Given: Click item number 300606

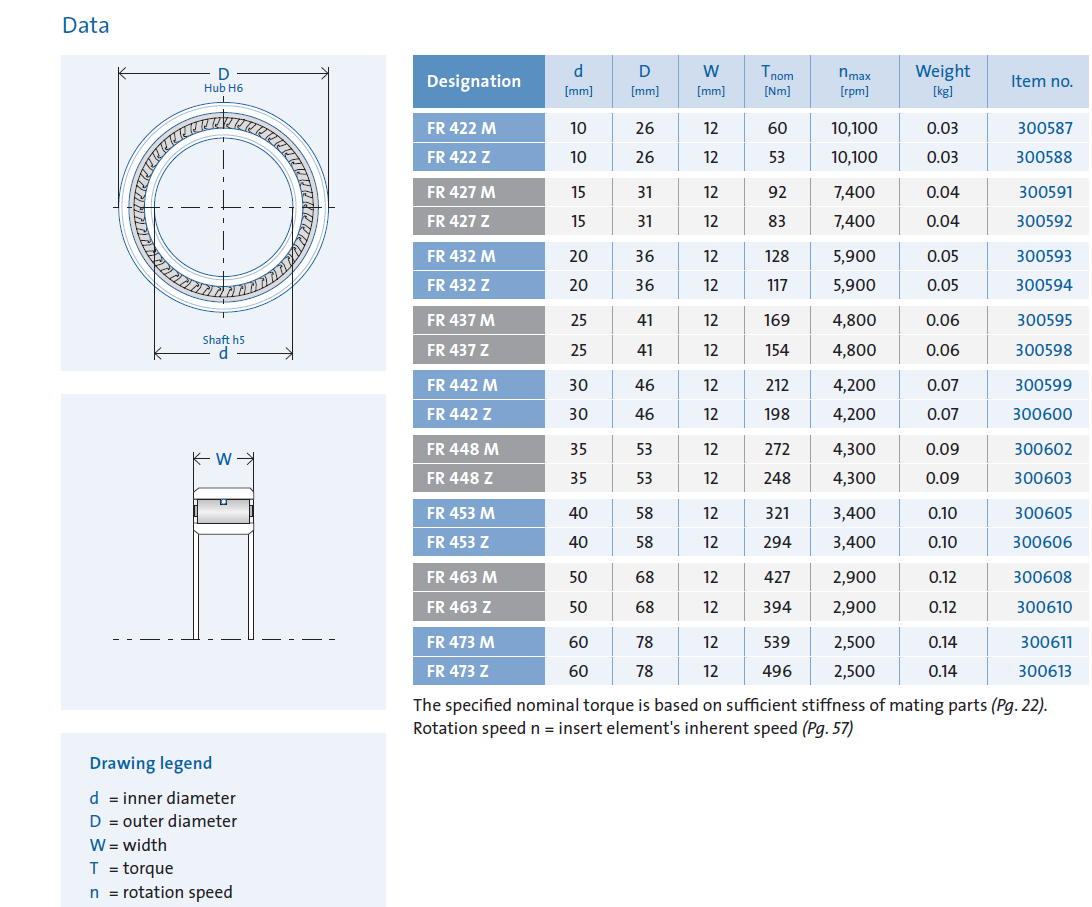Looking at the screenshot, I should pyautogui.click(x=1043, y=543).
